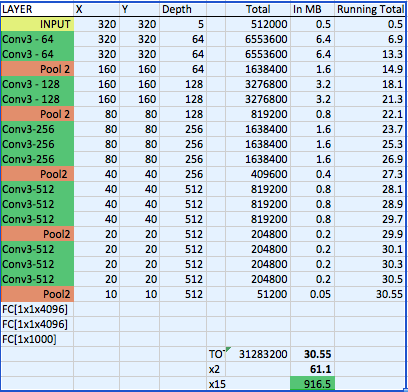408x392 pixels.
Task: Click Pool 2 label in the 14.9 row
Action: (37, 69)
